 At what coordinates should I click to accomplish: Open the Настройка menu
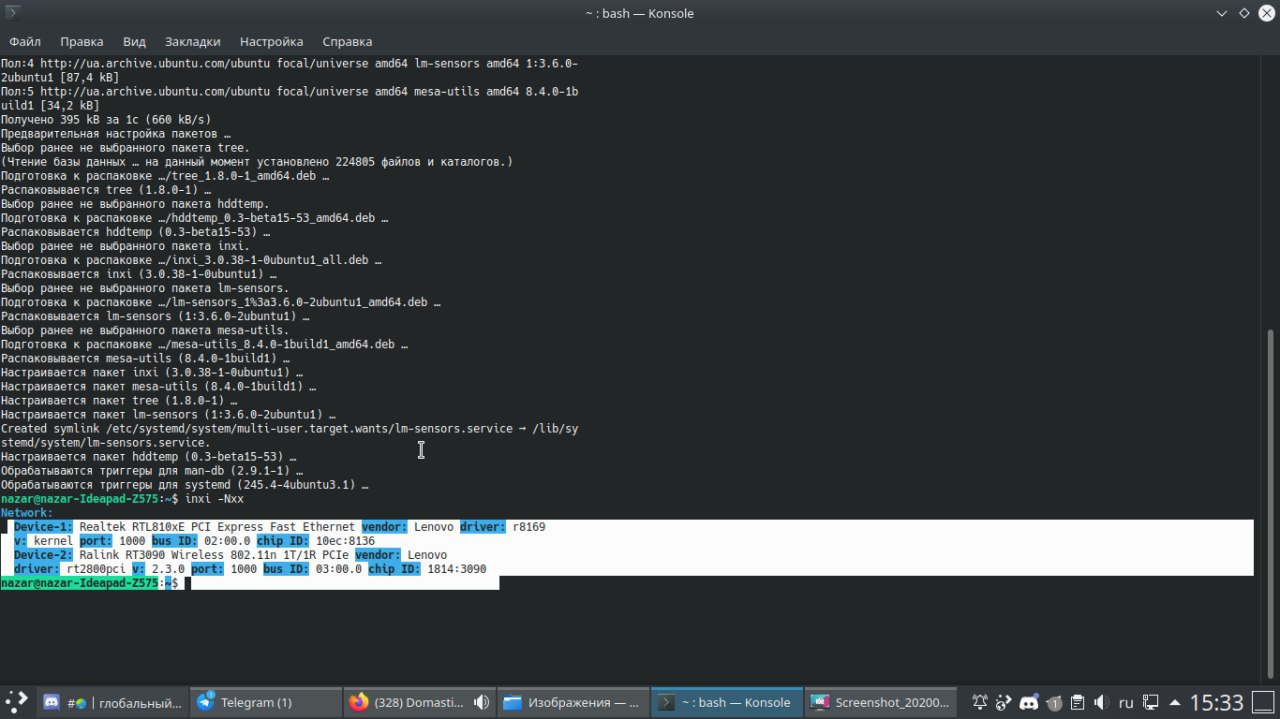271,42
